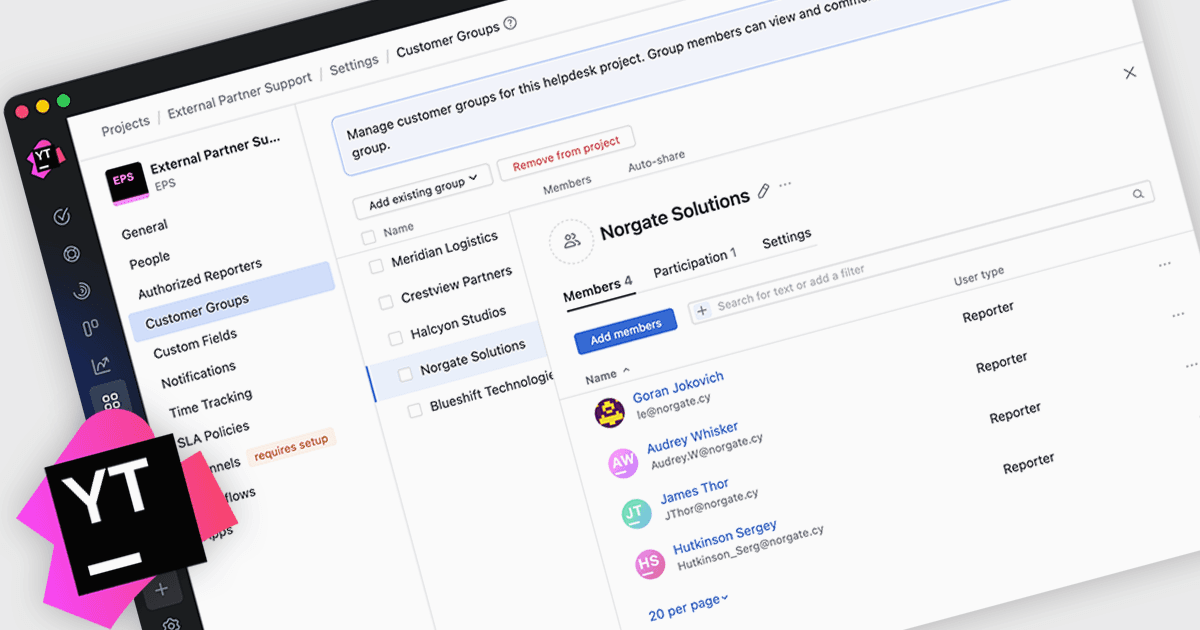Open Custom Fields settings page

click(195, 345)
